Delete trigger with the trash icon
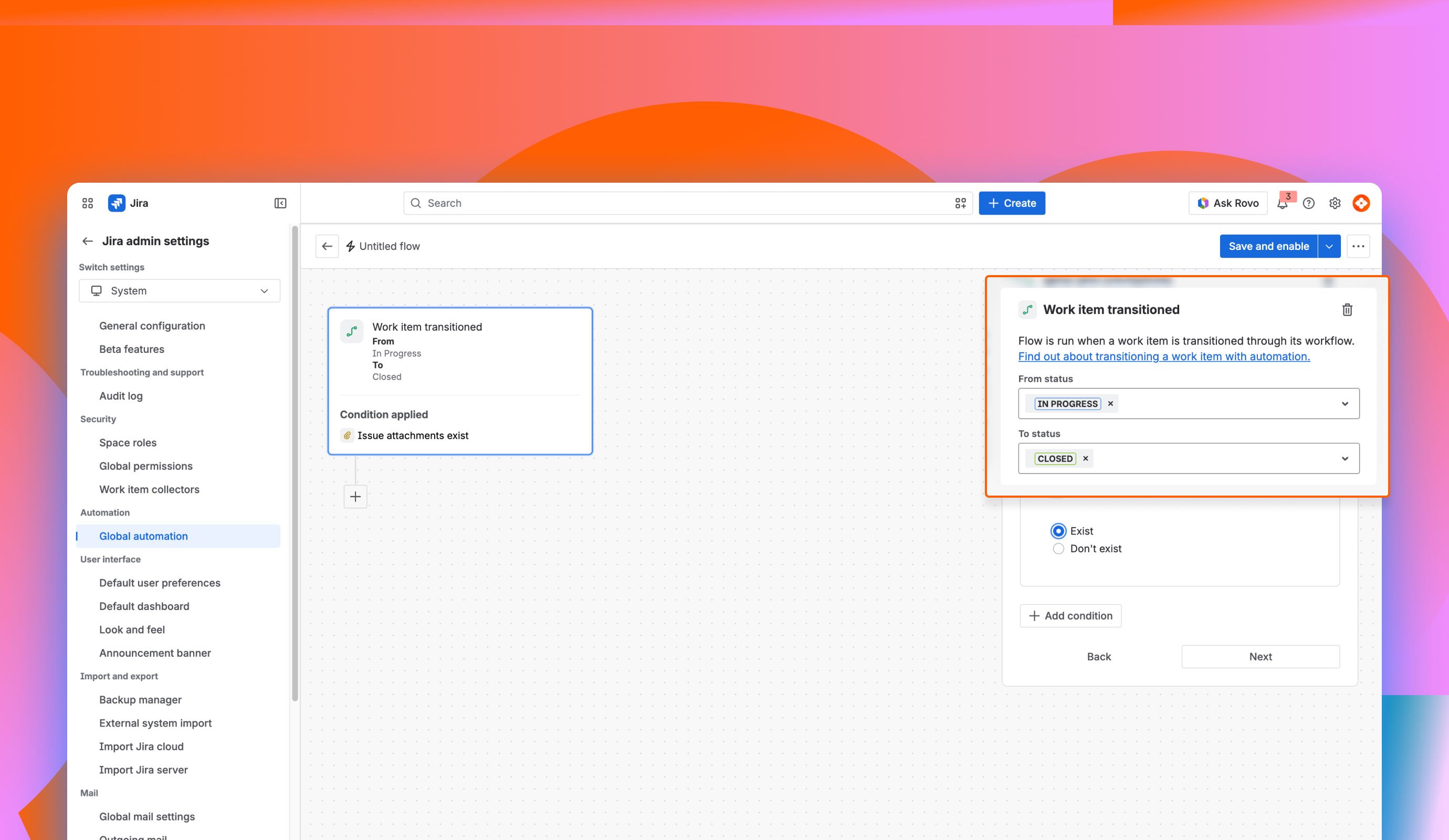The image size is (1449, 840). pyautogui.click(x=1347, y=310)
